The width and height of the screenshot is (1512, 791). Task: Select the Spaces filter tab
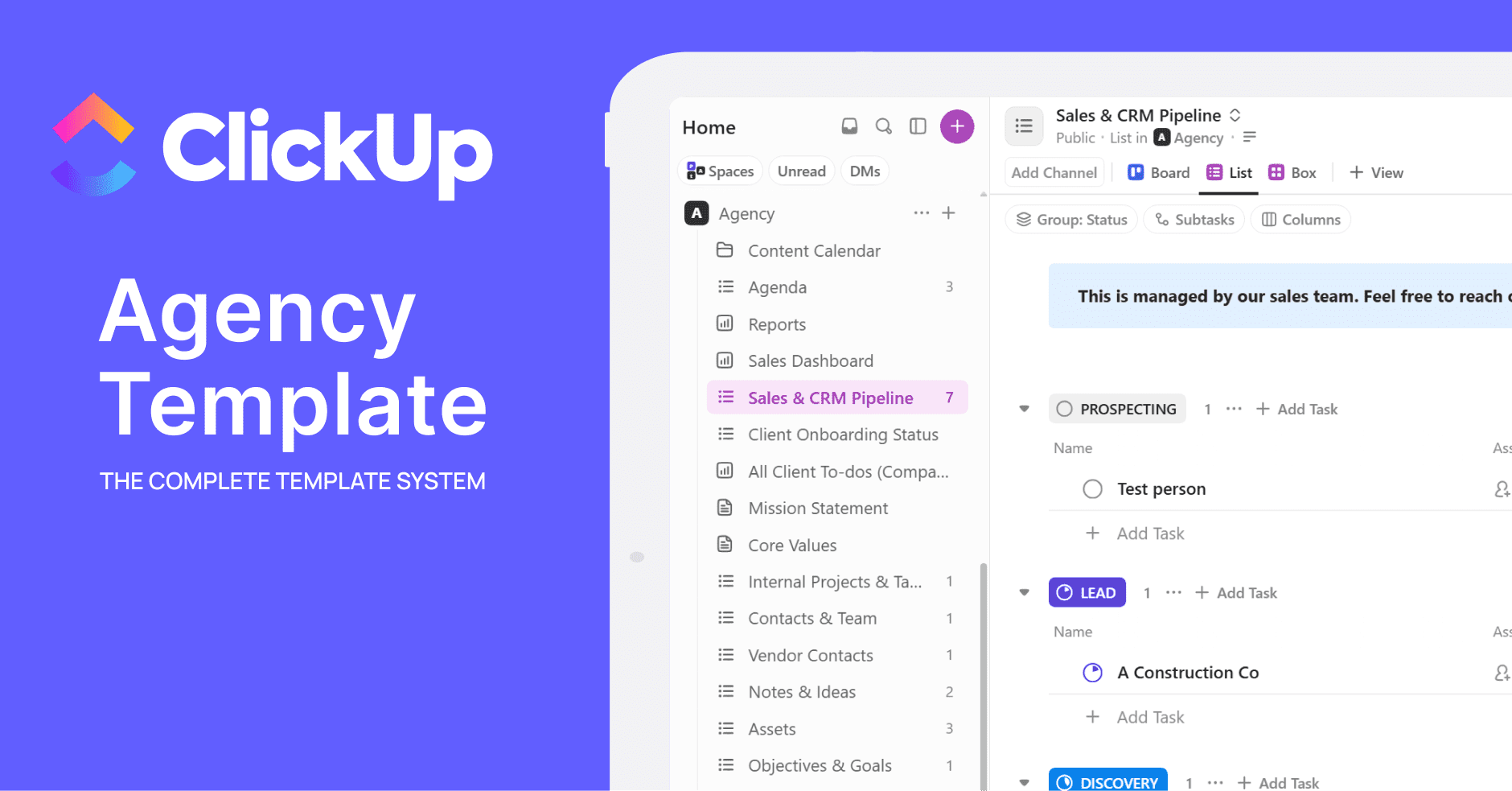click(x=720, y=171)
